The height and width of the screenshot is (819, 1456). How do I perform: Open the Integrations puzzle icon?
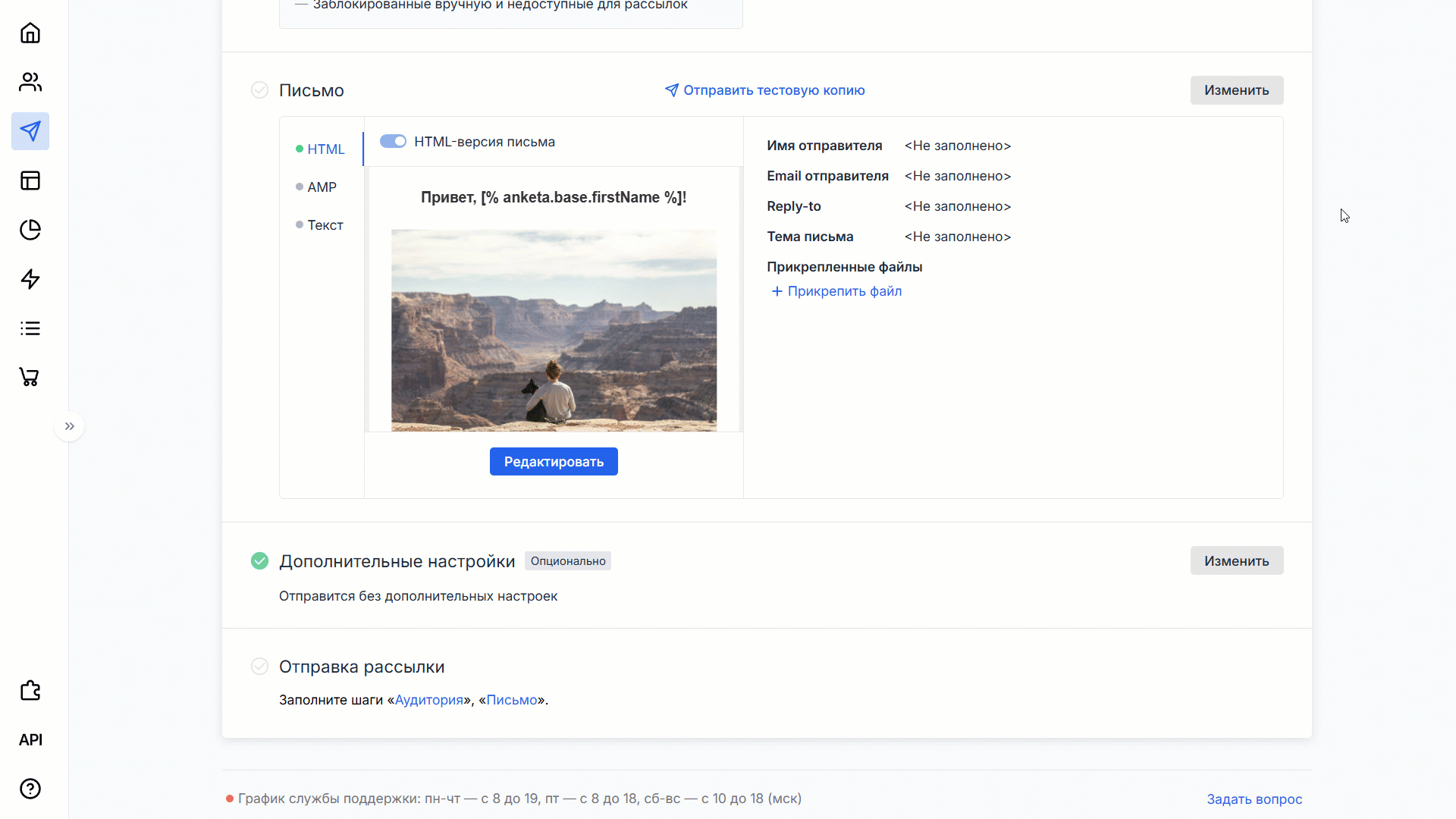(30, 691)
